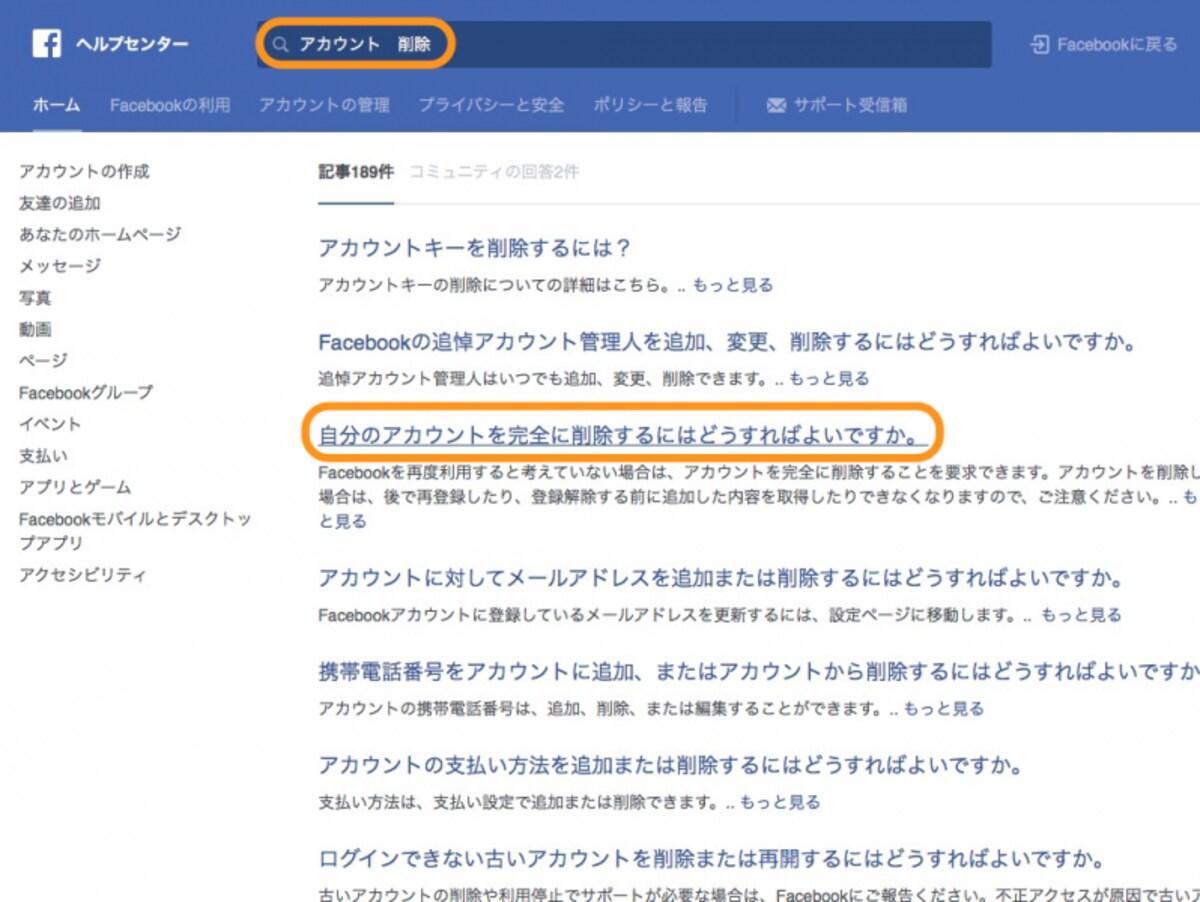Click もっと見る under 携帯電話番号 summary
This screenshot has width=1200, height=902.
click(x=943, y=709)
